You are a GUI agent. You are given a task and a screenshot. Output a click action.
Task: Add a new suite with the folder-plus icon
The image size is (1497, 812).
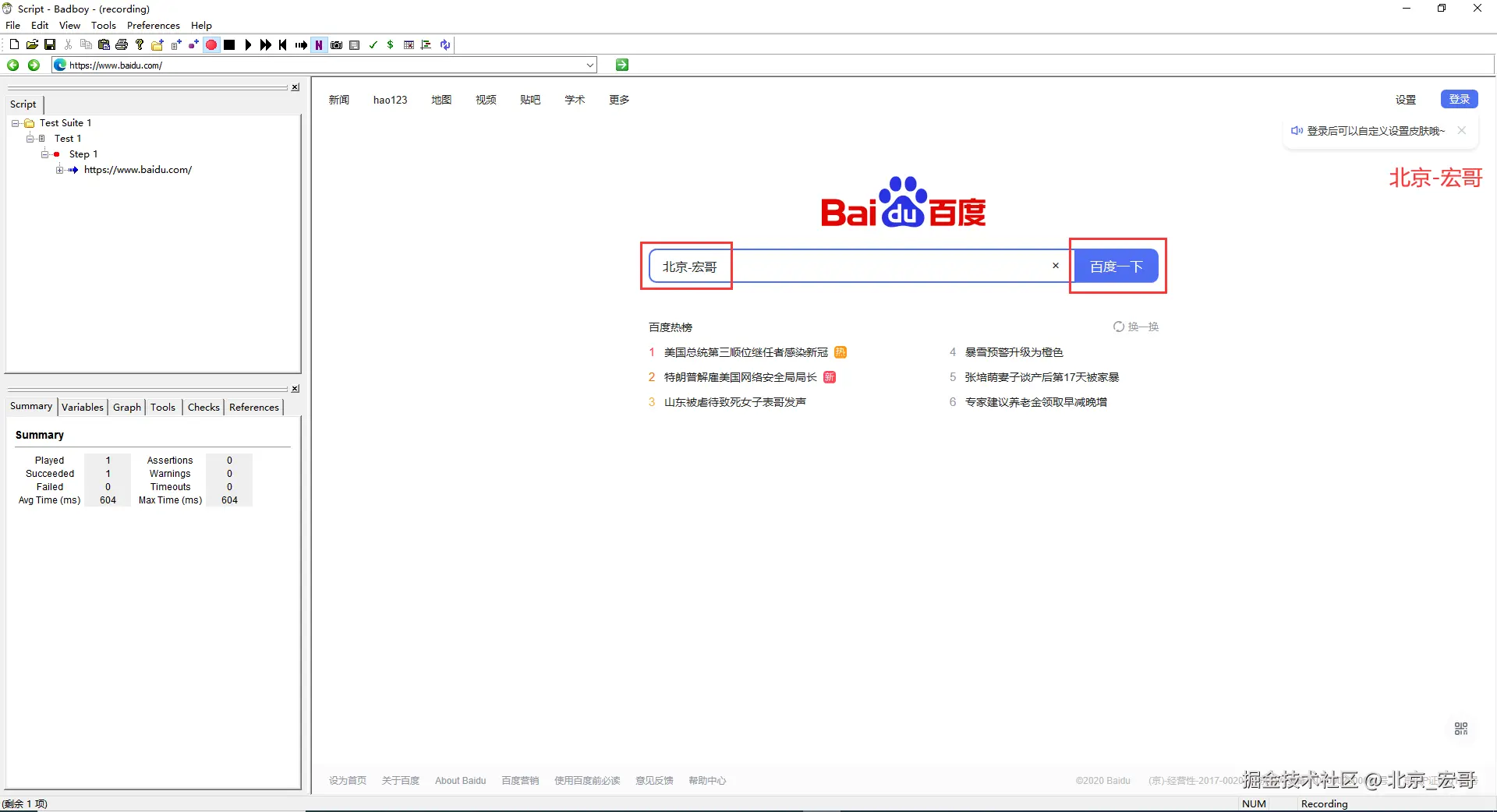(x=157, y=44)
